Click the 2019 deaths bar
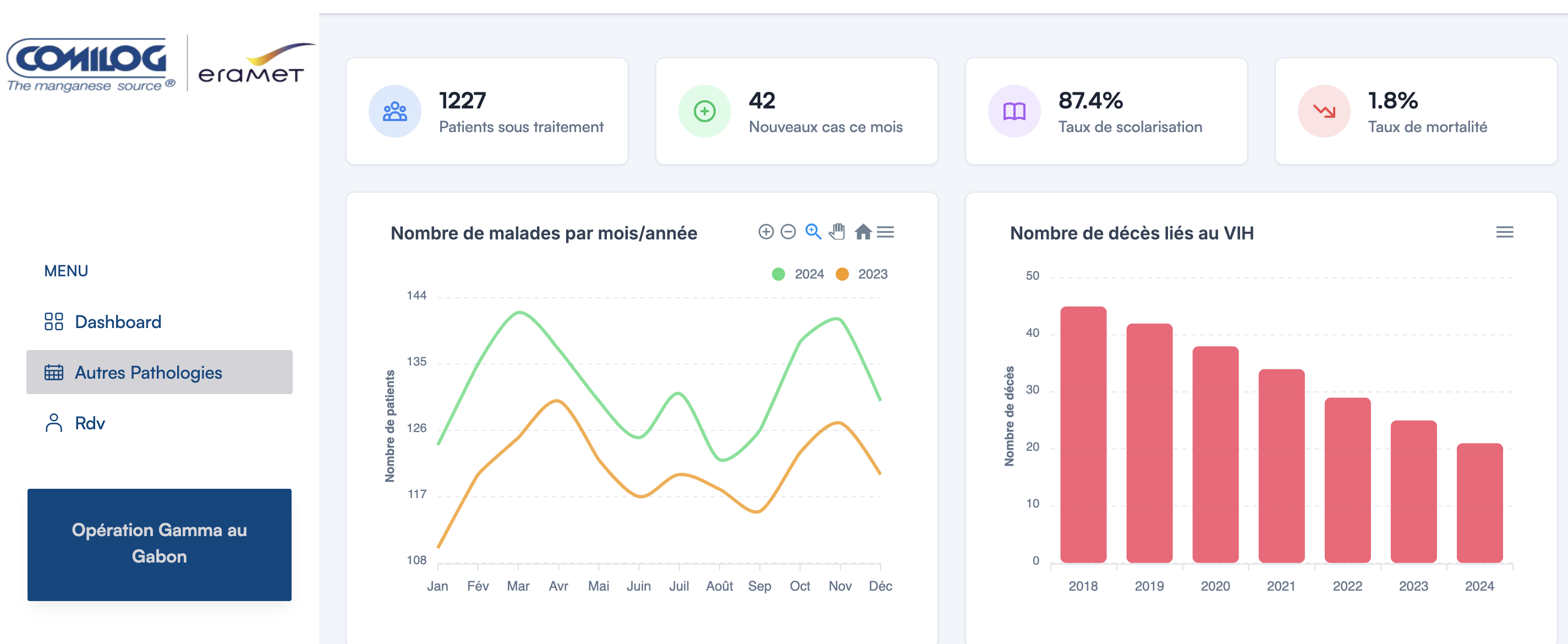Image resolution: width=1568 pixels, height=644 pixels. [1149, 443]
